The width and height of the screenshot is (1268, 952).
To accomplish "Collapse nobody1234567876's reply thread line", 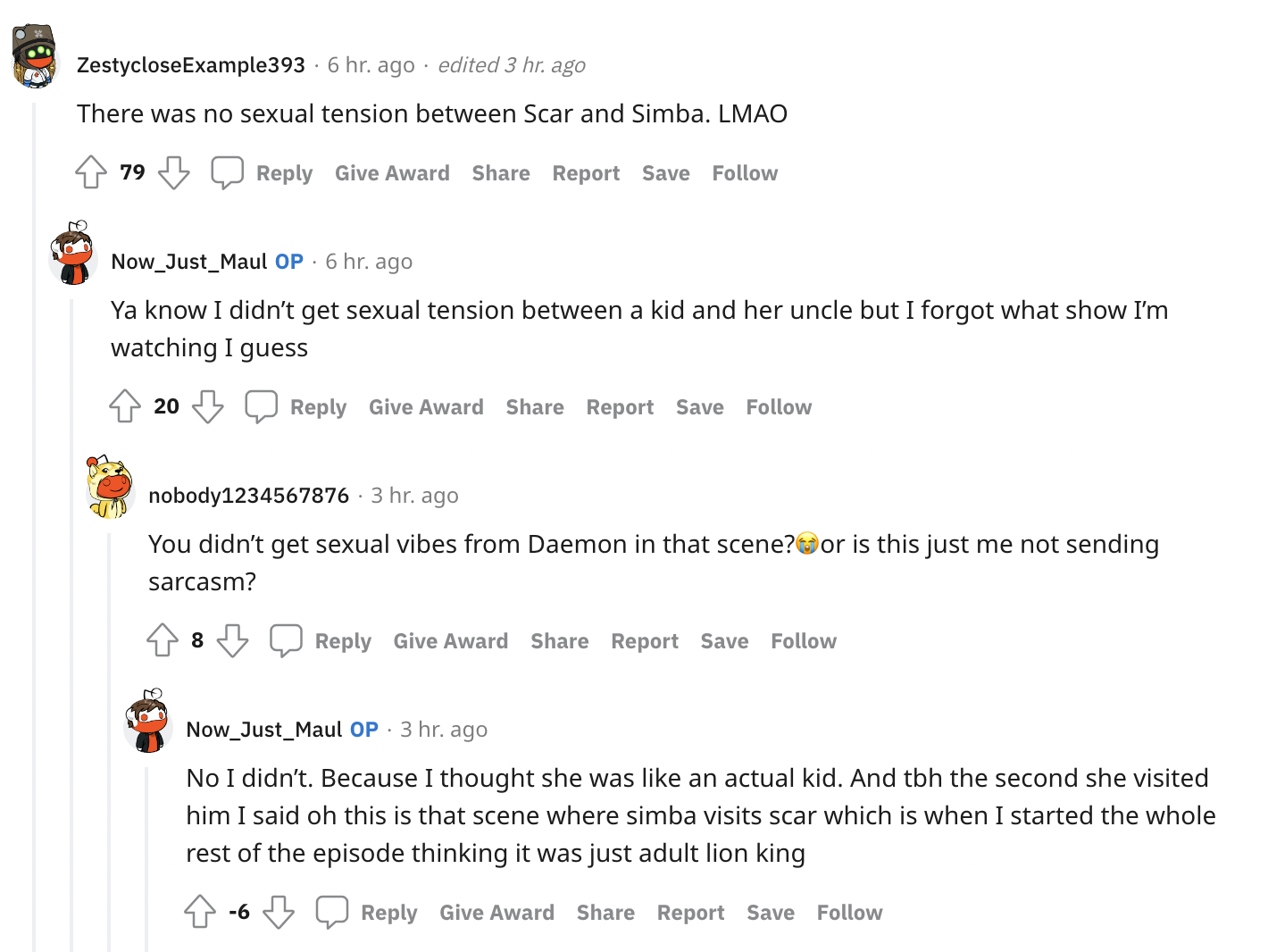I will pos(110,759).
